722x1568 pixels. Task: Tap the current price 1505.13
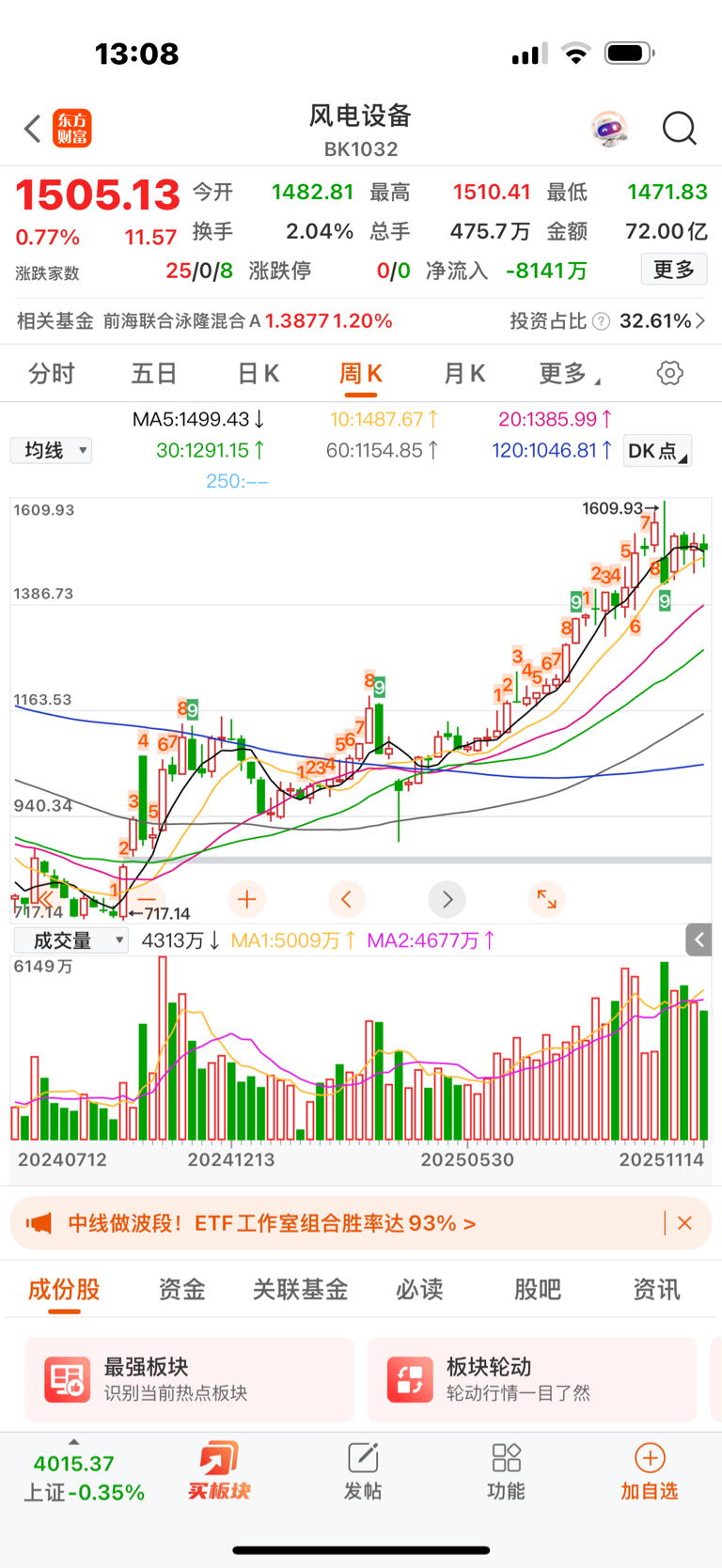coord(97,195)
